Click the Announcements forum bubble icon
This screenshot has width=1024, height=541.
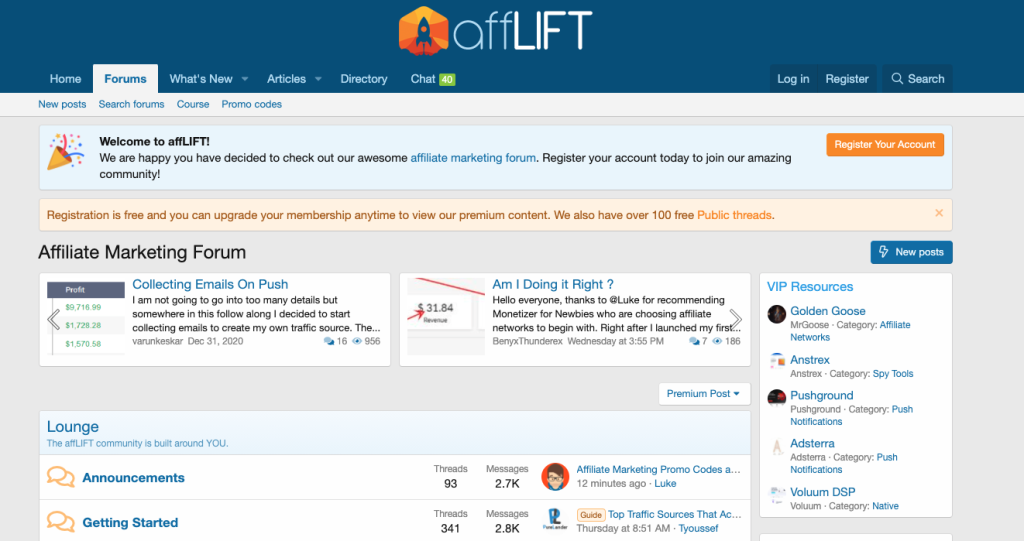pos(61,477)
